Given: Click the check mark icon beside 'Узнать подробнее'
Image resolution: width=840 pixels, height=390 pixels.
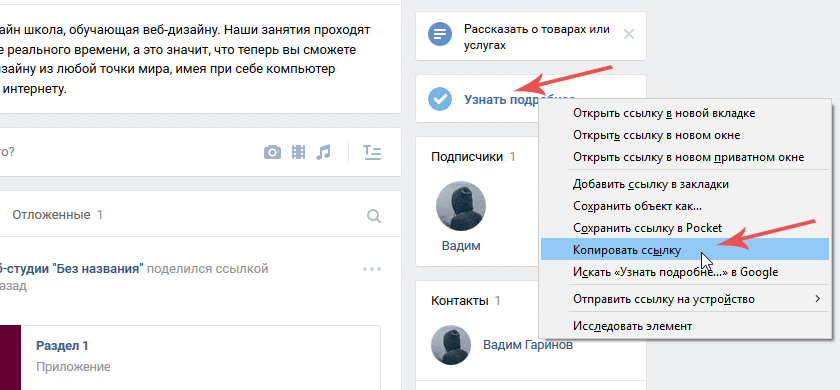Looking at the screenshot, I should click(440, 99).
